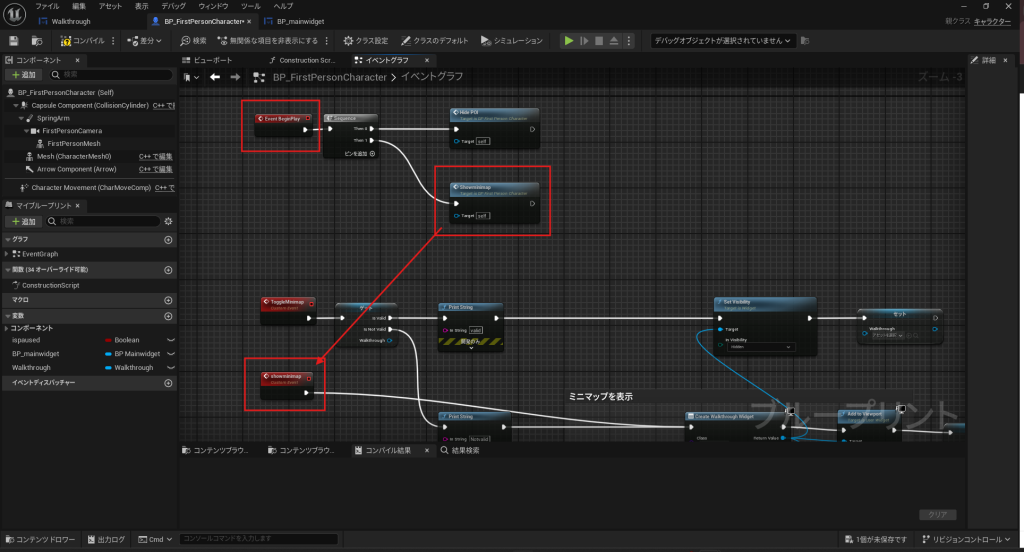The image size is (1024, 552).
Task: Open the Content Drawer (コンテンツドロワー)
Action: (x=39, y=540)
